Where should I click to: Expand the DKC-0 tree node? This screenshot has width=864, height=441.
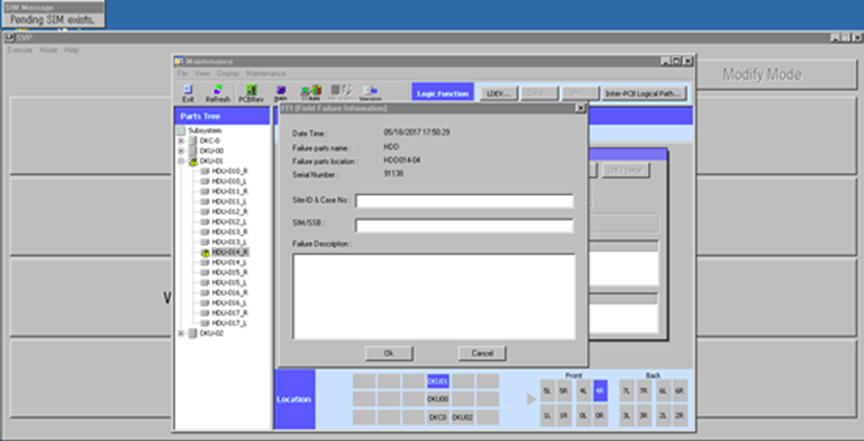(x=181, y=140)
